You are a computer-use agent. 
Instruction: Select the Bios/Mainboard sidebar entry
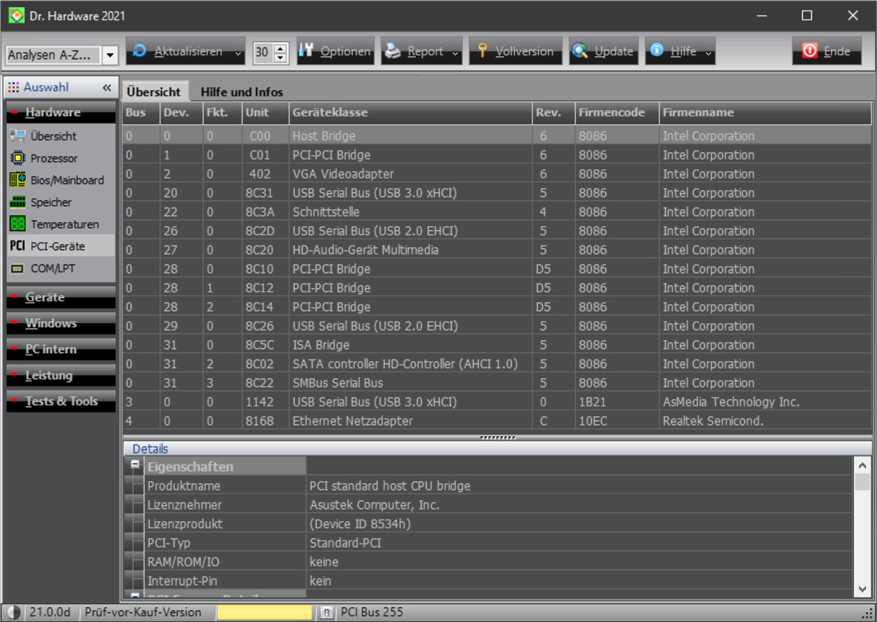pos(66,180)
